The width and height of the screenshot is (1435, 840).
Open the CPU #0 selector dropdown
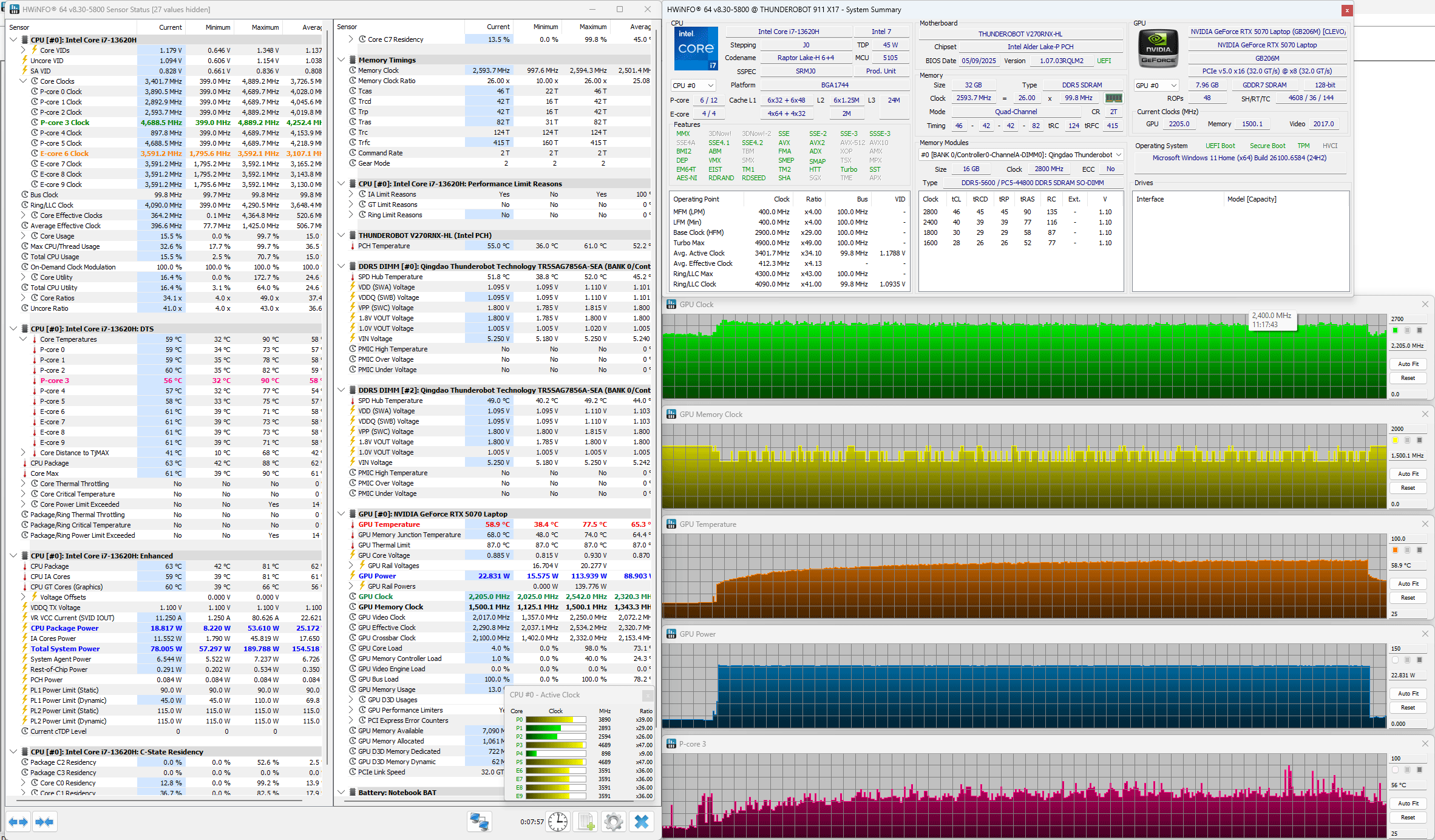pos(693,86)
